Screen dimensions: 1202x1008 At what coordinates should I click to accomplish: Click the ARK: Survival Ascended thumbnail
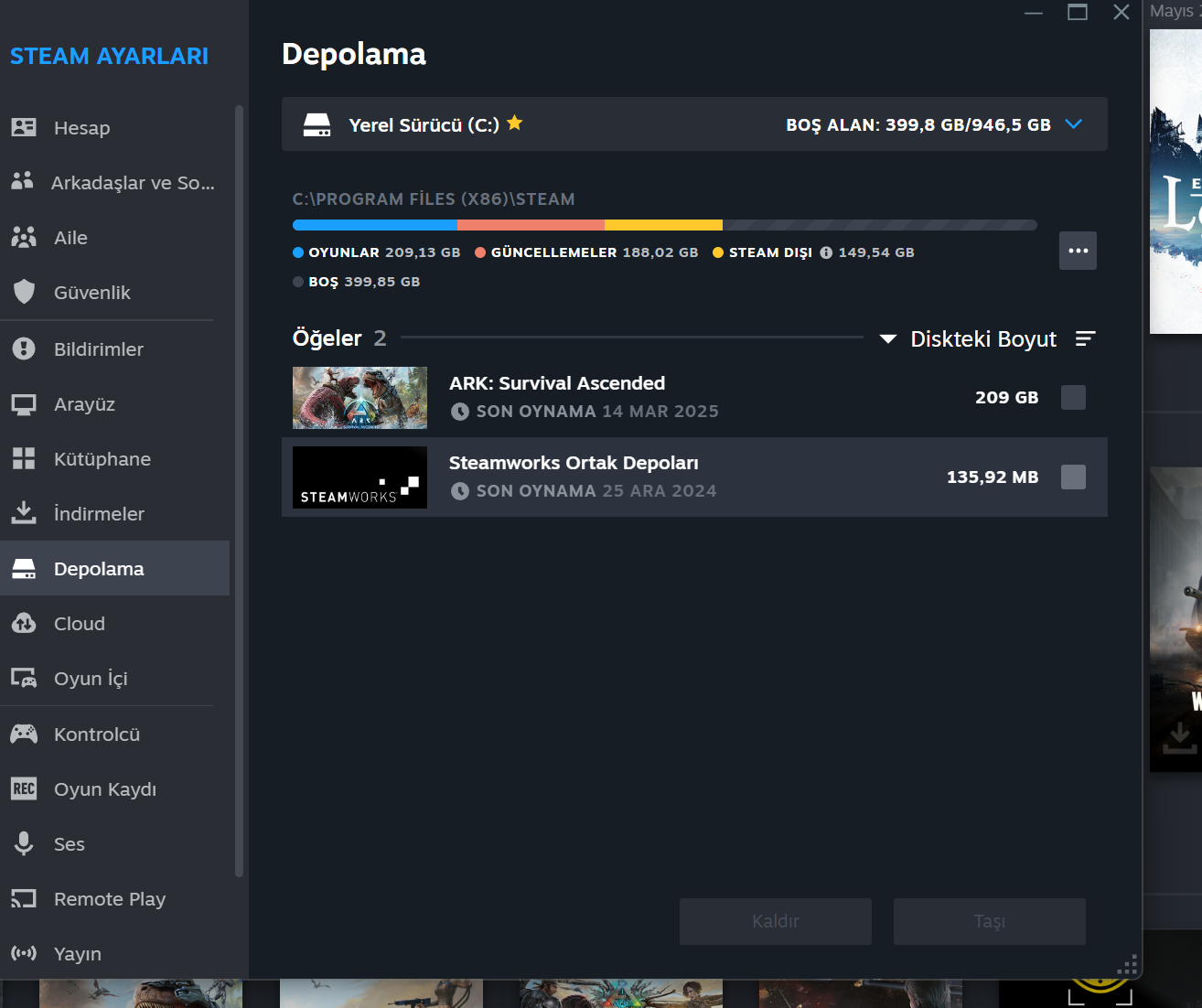pos(360,398)
